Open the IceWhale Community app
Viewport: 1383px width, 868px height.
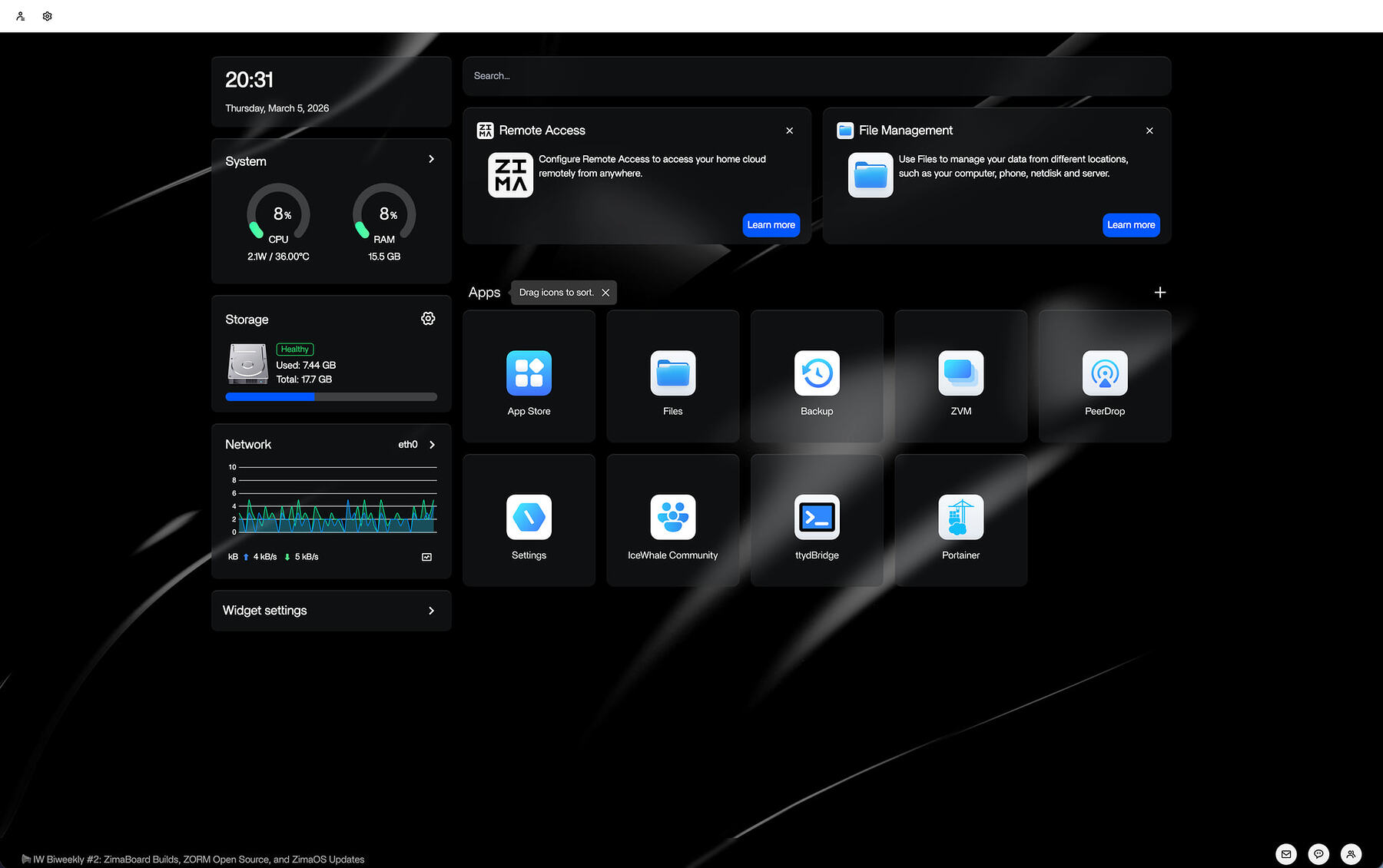pos(672,518)
